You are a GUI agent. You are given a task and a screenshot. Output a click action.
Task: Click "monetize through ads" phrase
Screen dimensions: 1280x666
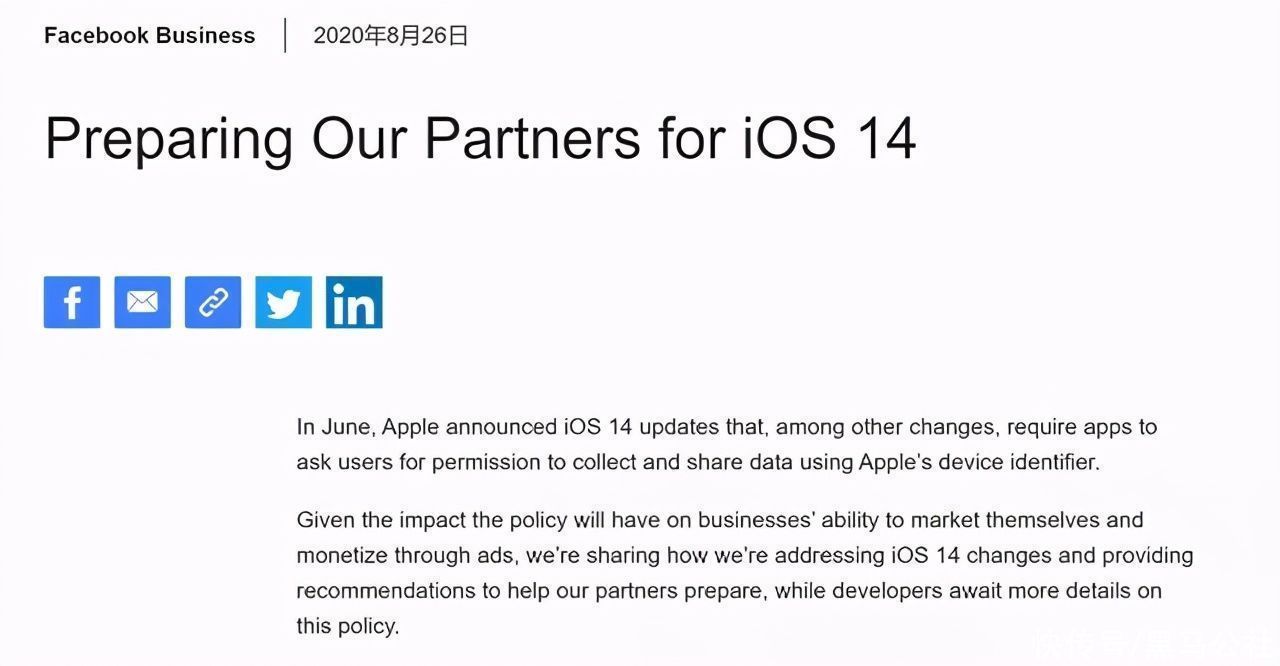408,556
